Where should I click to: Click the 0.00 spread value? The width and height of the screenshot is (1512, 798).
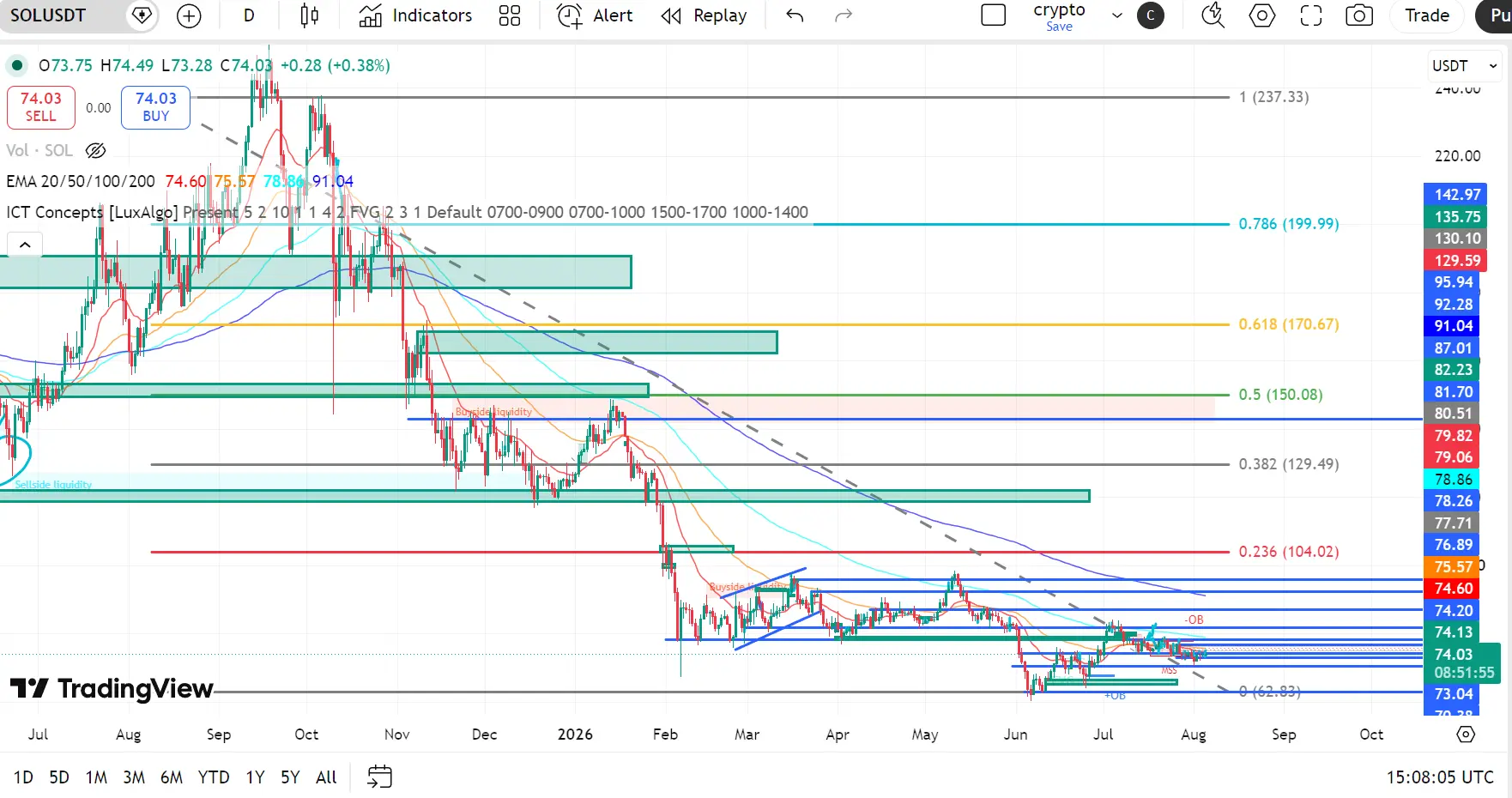[99, 108]
